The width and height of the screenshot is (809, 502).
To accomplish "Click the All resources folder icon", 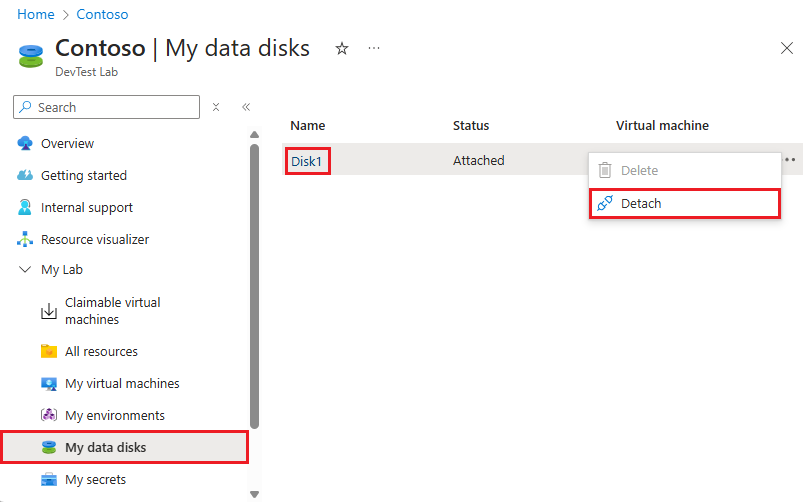I will click(x=49, y=352).
